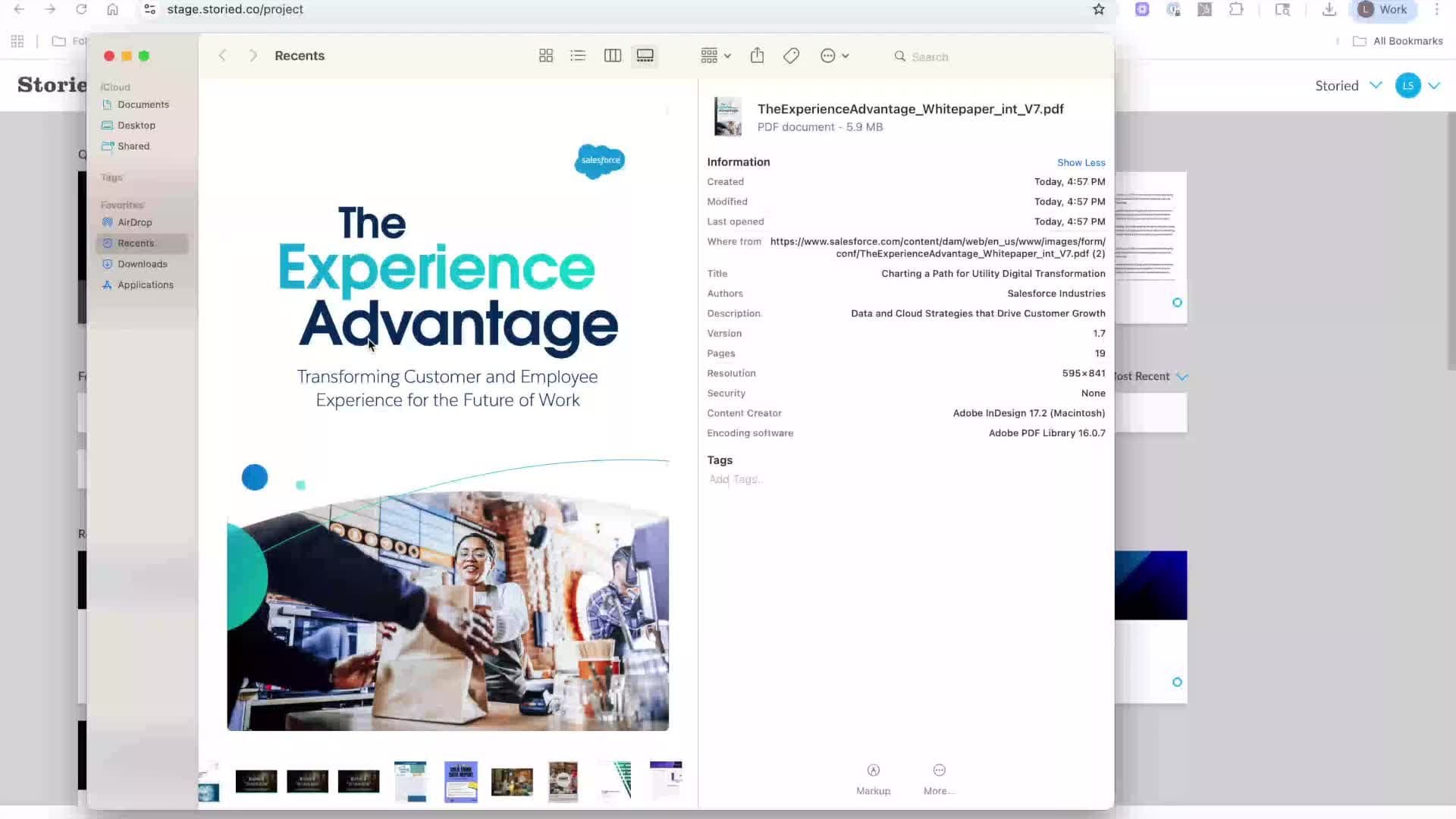Click the Edit Tags icon
The image size is (1456, 819).
(791, 56)
